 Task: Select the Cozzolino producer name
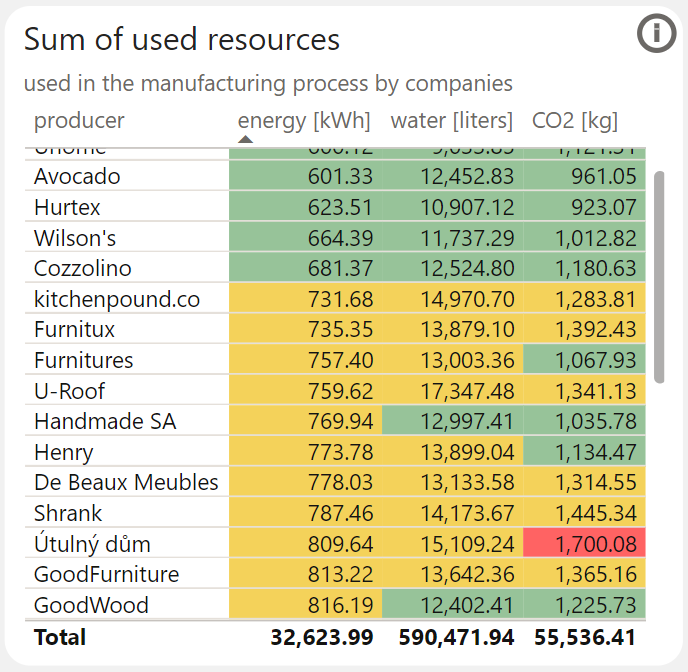(82, 268)
